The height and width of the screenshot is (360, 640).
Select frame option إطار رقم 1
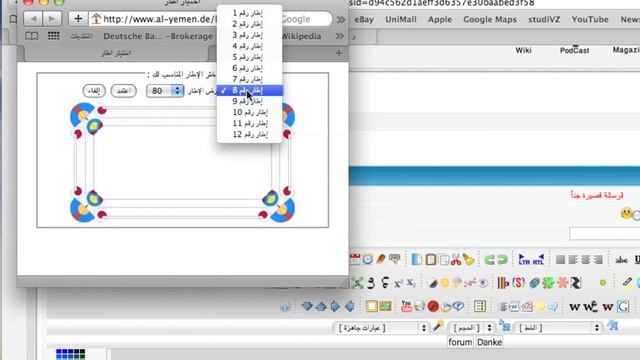coord(249,13)
